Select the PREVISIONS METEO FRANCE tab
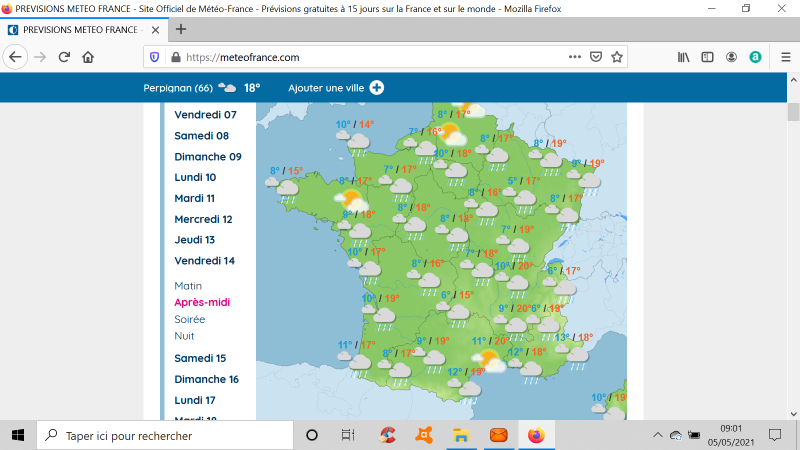The height and width of the screenshot is (450, 800). tap(84, 30)
